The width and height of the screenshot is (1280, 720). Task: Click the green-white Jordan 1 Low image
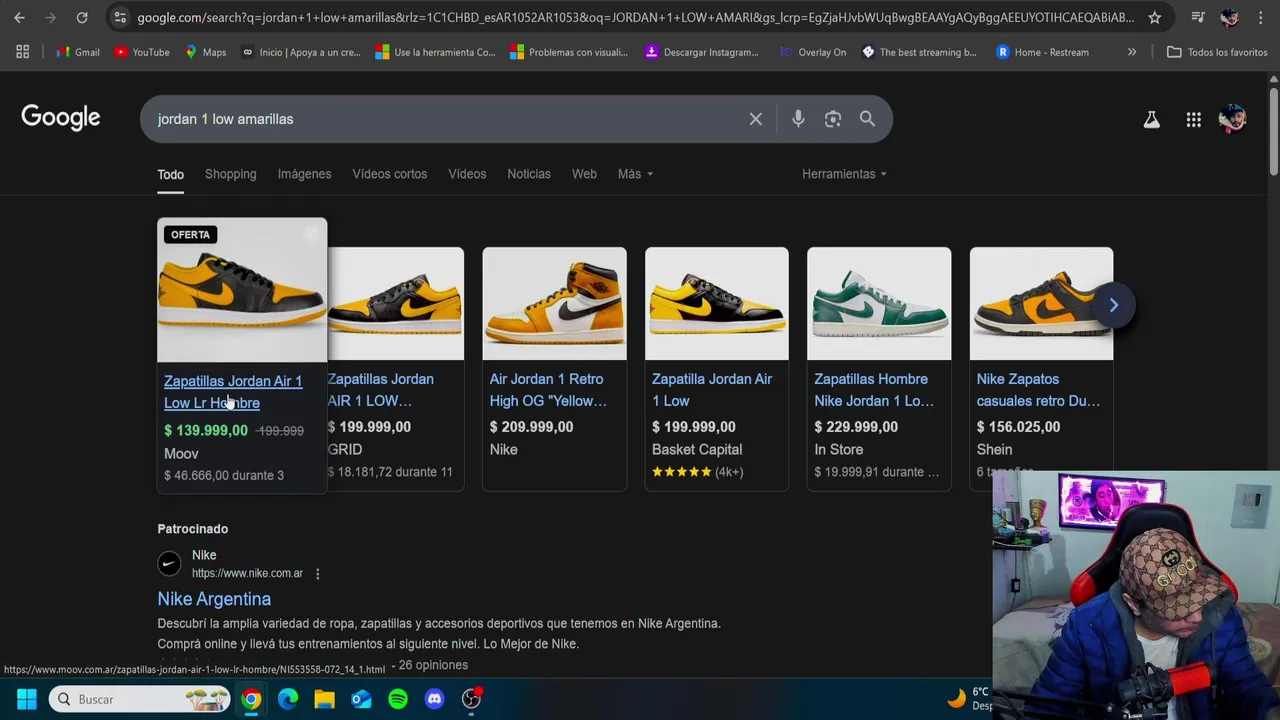879,304
